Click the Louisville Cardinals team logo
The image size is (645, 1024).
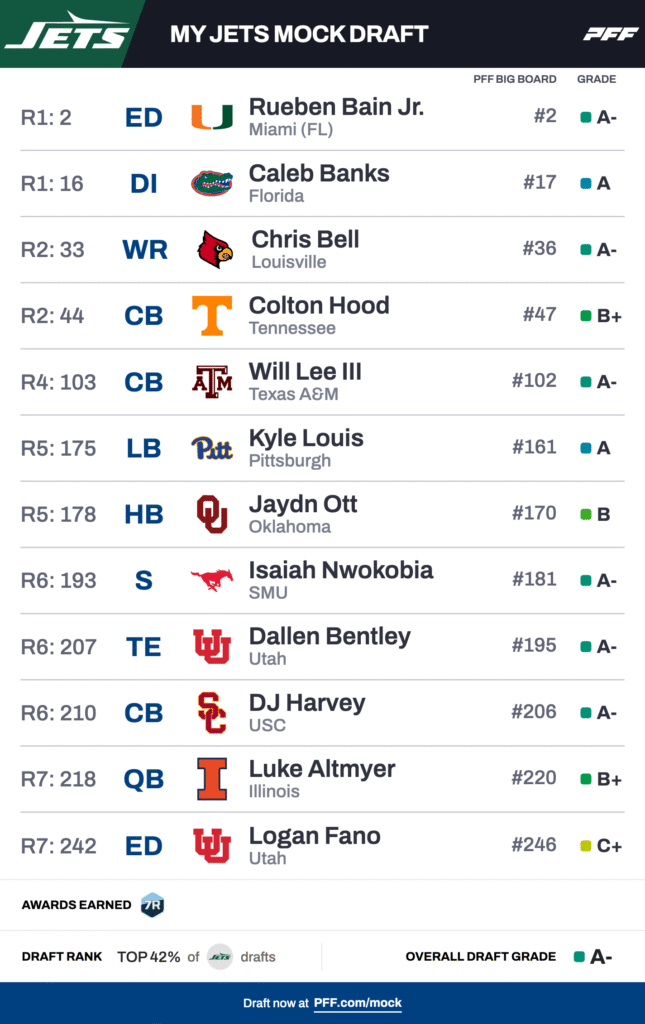point(214,249)
